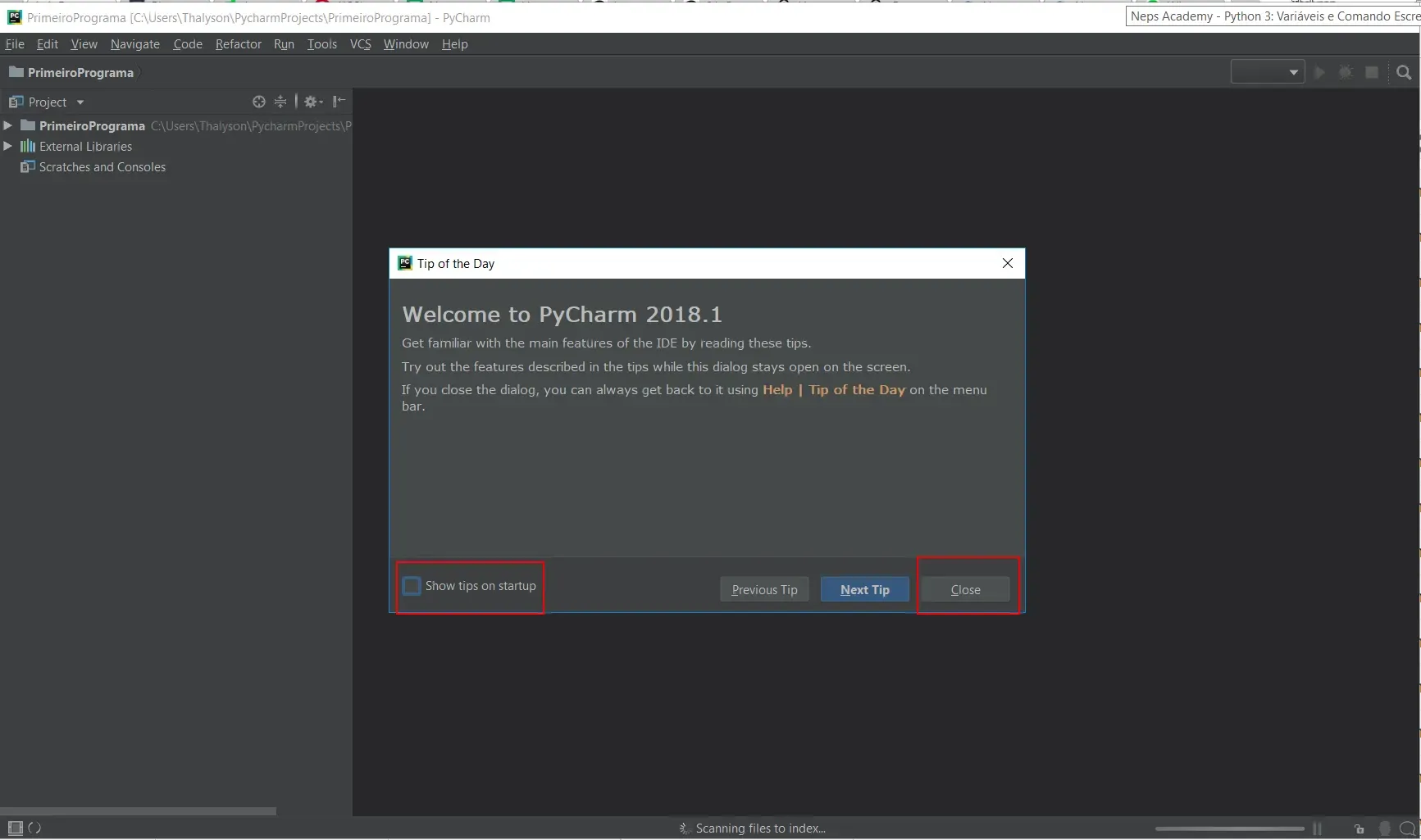Click the Next Tip button
The image size is (1421, 840).
[865, 589]
